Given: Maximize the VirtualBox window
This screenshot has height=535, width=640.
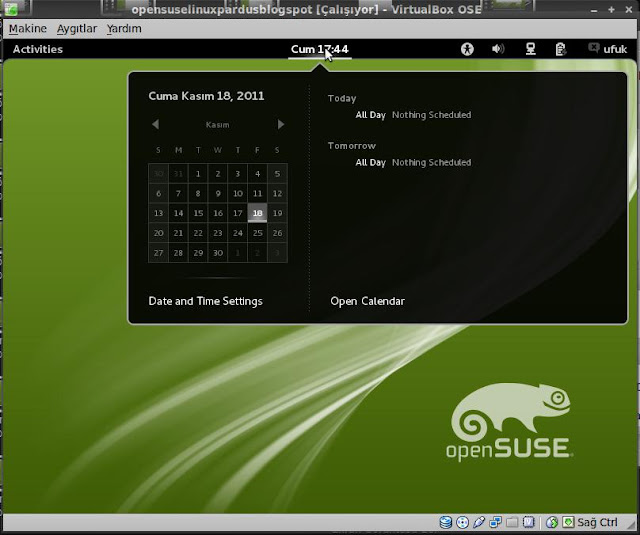Looking at the screenshot, I should tap(611, 9).
